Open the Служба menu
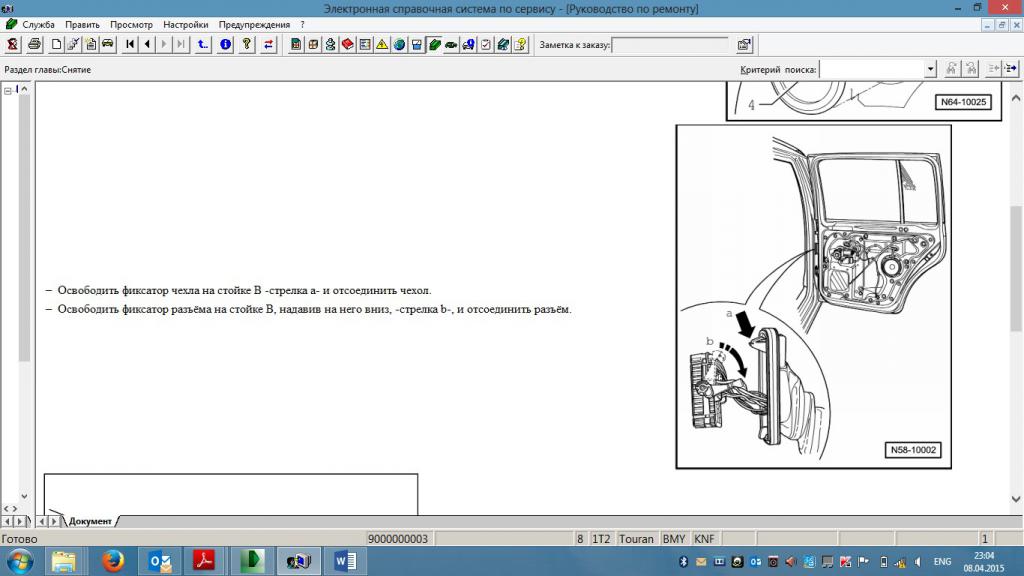Screen dimensions: 1024x576 pos(38,24)
